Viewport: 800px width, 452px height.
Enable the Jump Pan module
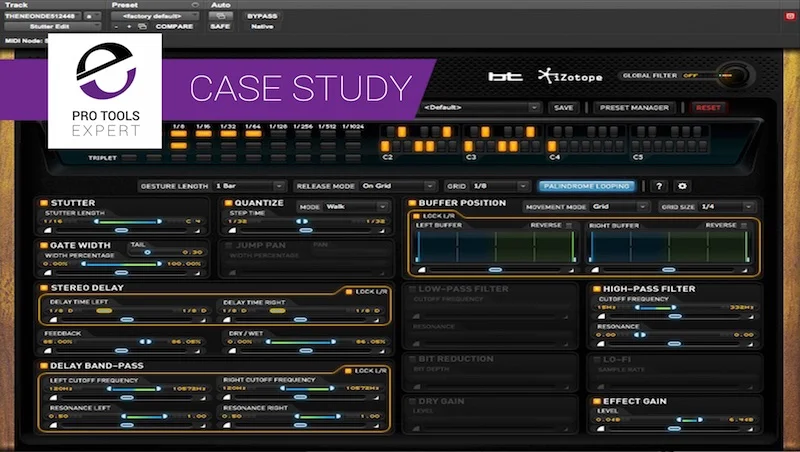pyautogui.click(x=229, y=245)
